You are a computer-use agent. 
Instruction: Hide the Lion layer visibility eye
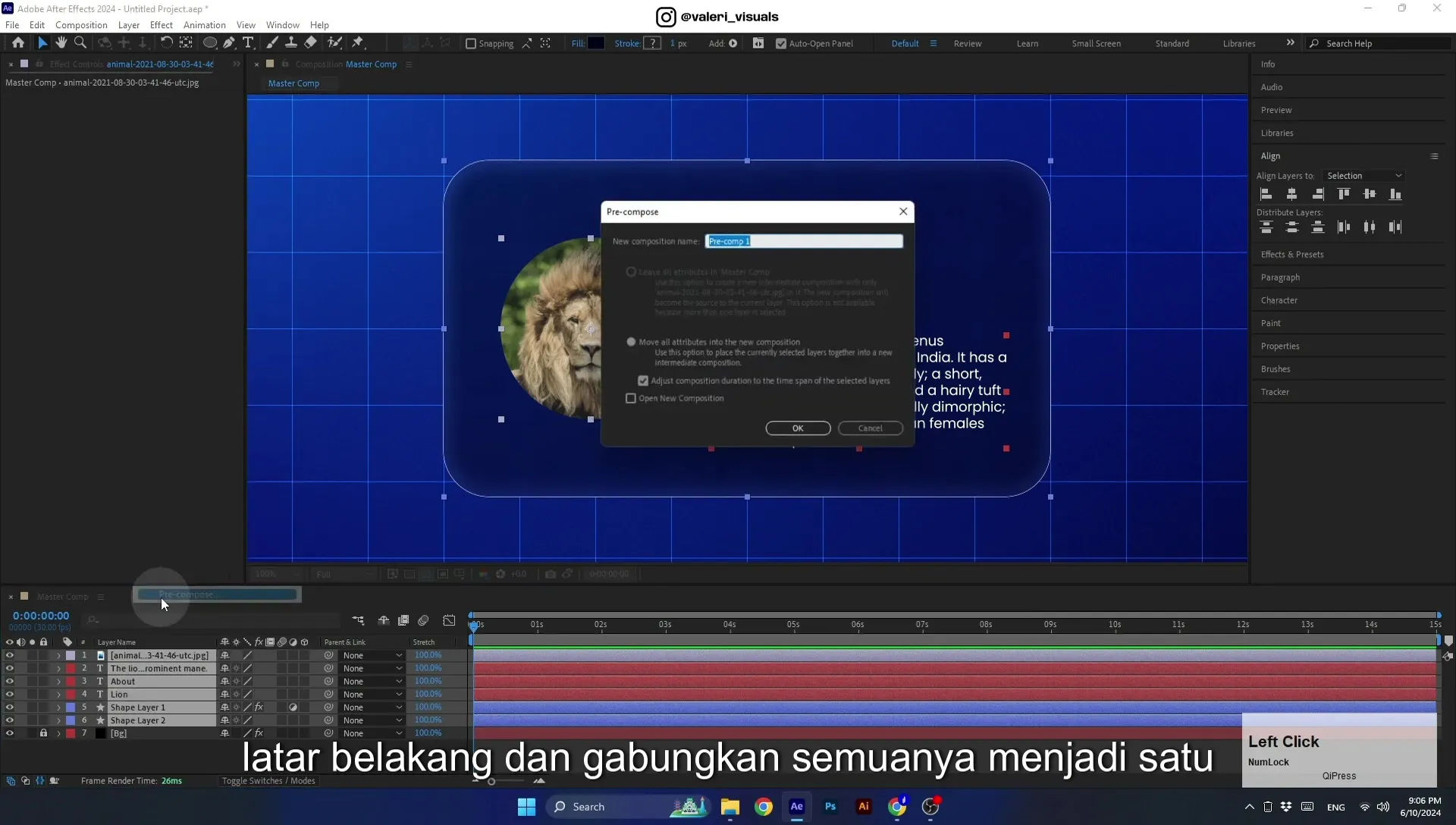[10, 695]
